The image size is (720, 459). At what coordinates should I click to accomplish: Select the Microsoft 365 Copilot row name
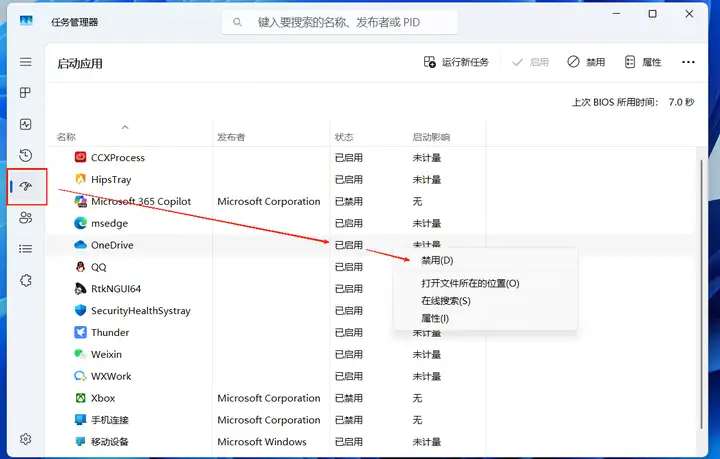pyautogui.click(x=141, y=201)
